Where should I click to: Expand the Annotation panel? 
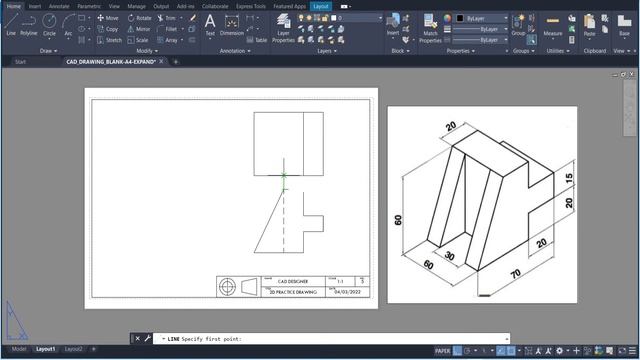click(x=235, y=51)
